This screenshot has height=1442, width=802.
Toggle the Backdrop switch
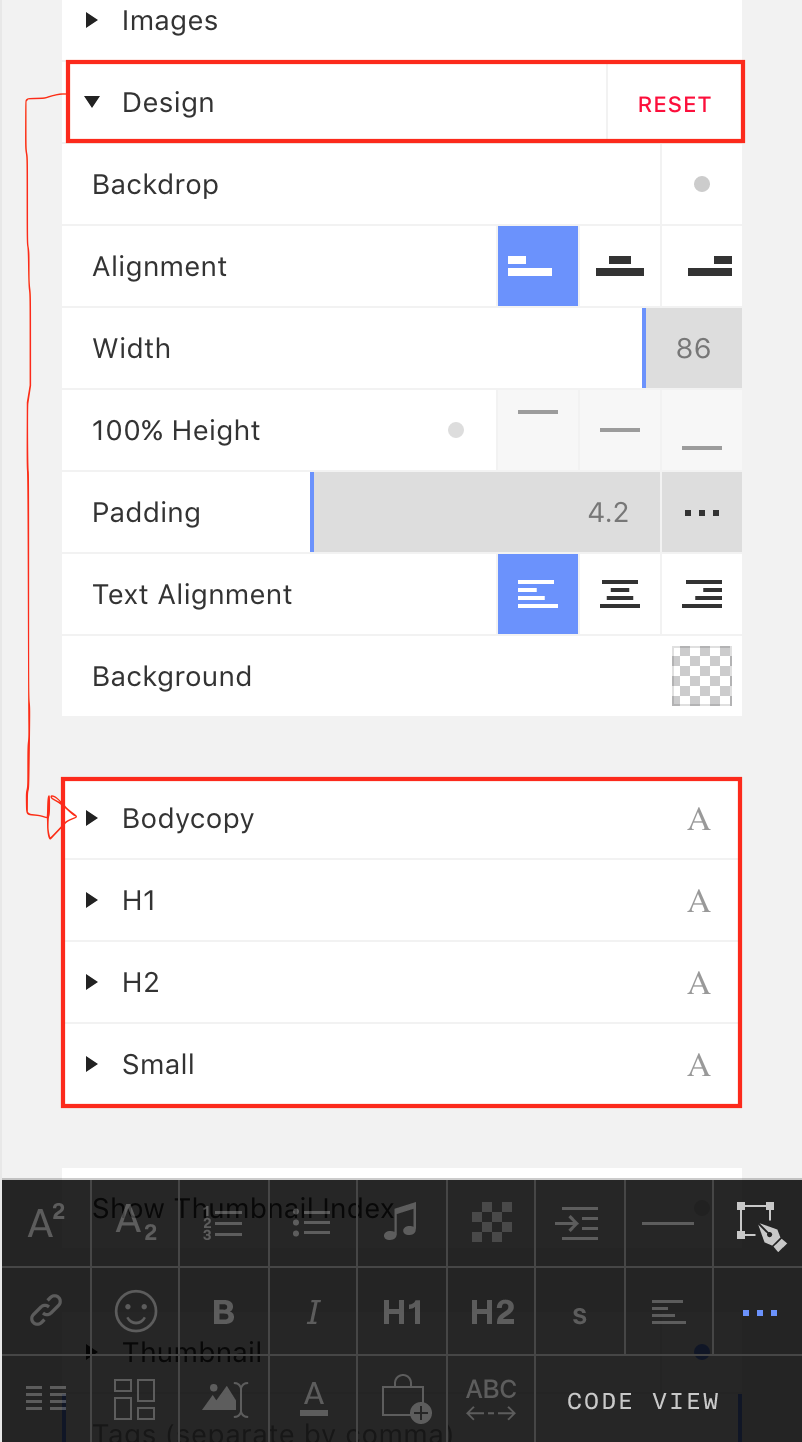click(x=701, y=184)
